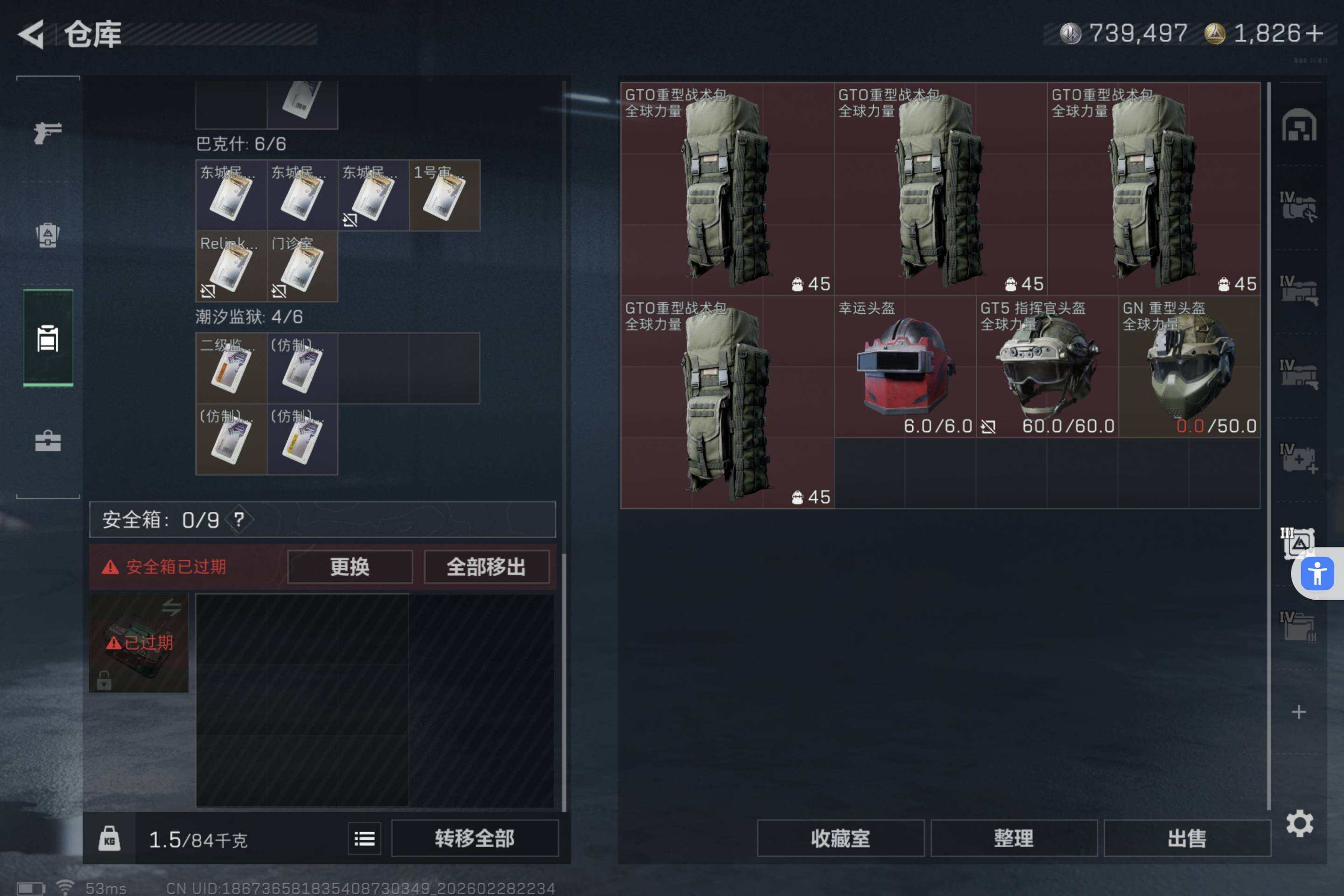Open the 收藏室 collection room
1344x896 pixels.
coord(840,838)
